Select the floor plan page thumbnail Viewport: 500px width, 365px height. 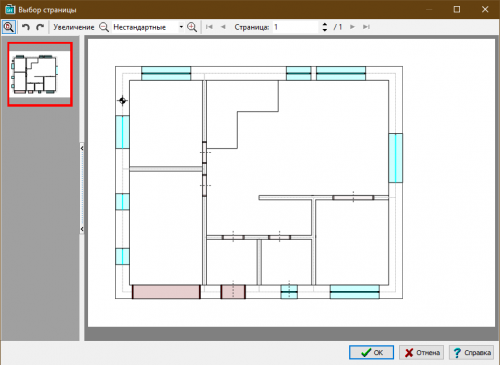tap(40, 74)
